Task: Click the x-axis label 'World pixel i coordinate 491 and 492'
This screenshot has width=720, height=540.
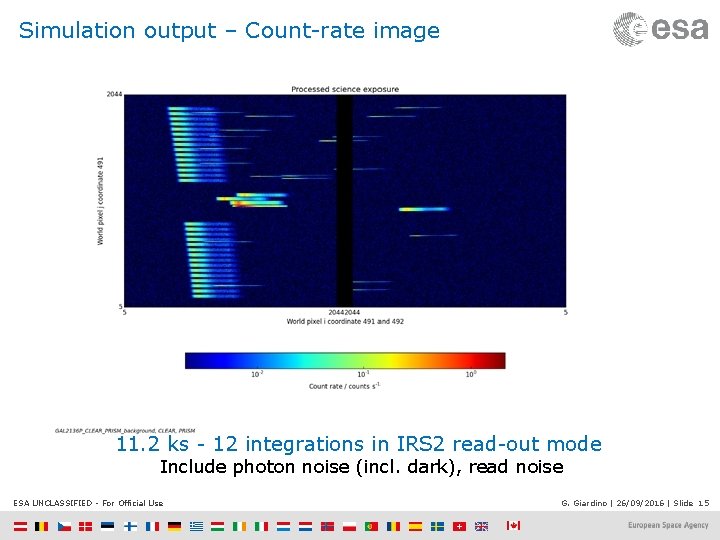Action: coord(345,321)
